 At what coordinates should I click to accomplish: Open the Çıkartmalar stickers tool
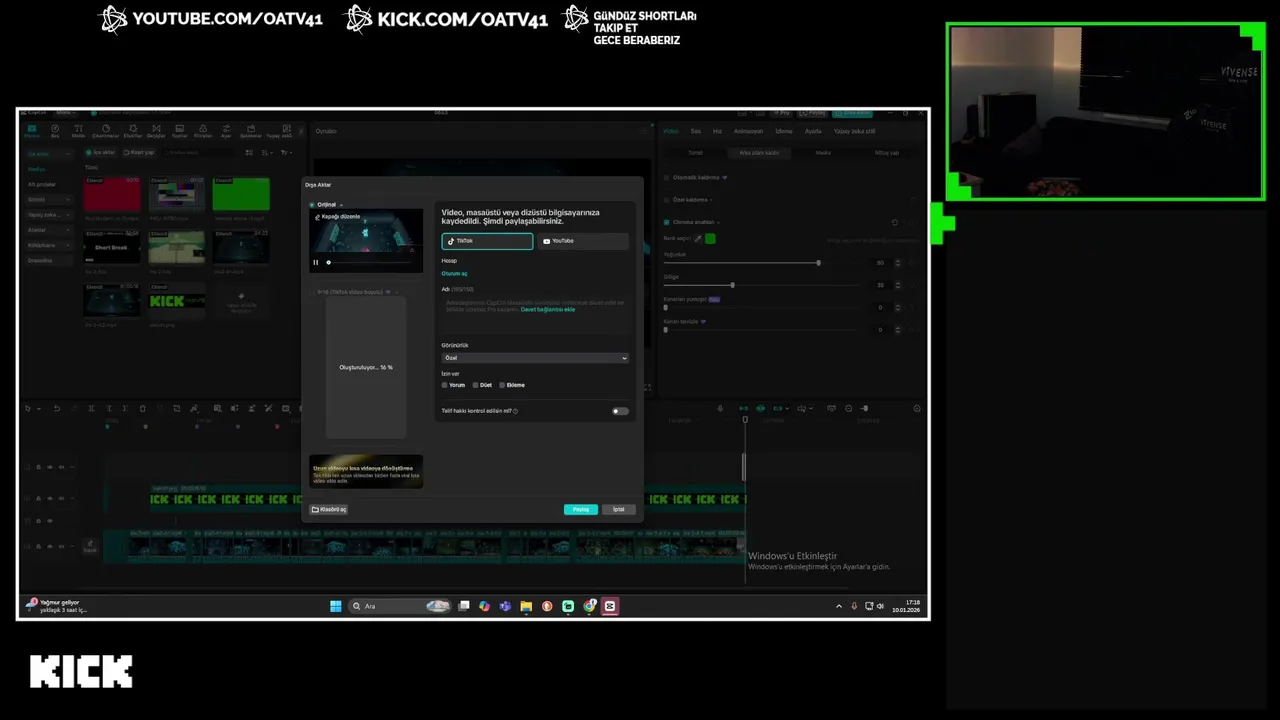[105, 131]
